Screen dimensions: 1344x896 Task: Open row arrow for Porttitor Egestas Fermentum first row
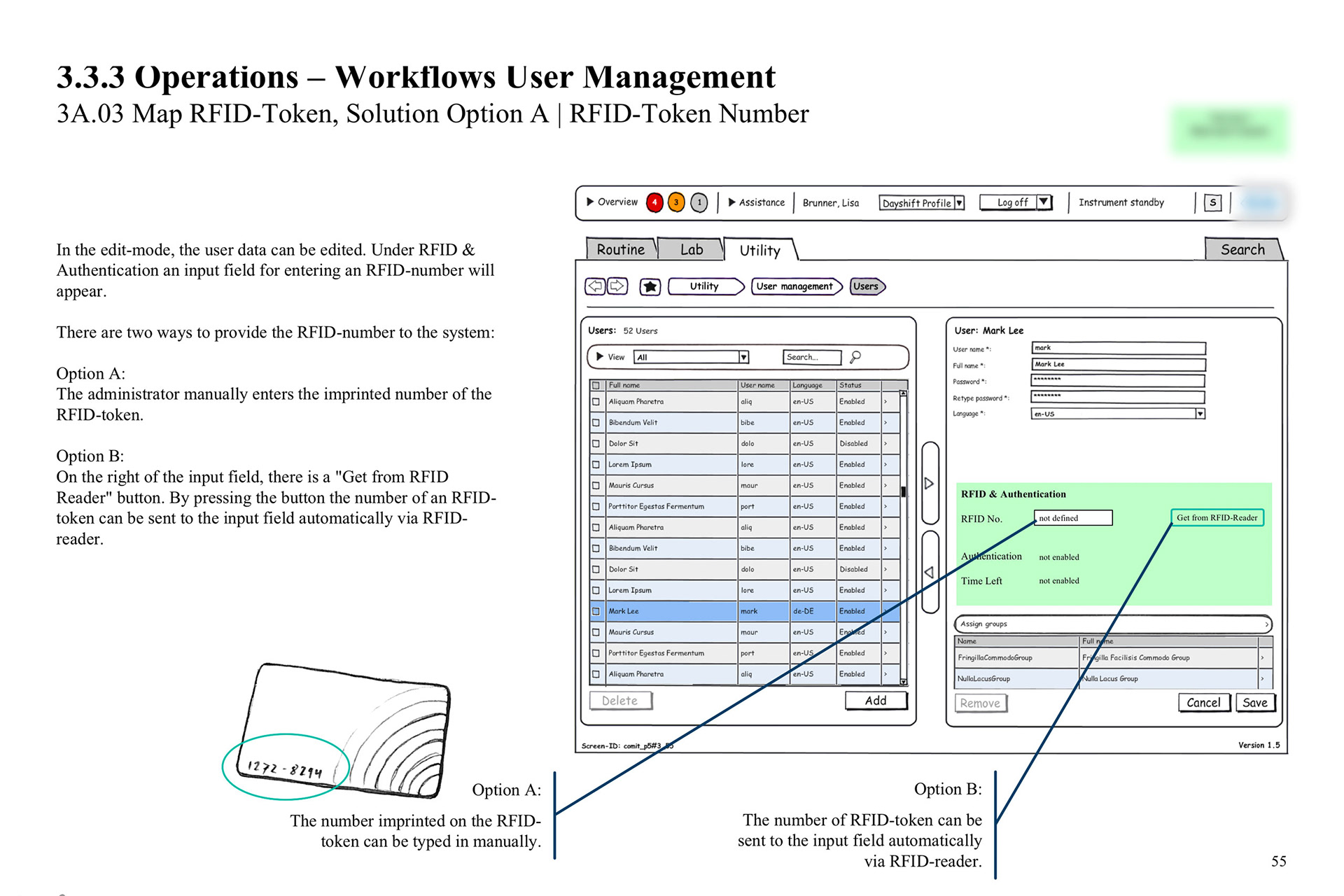coord(886,506)
